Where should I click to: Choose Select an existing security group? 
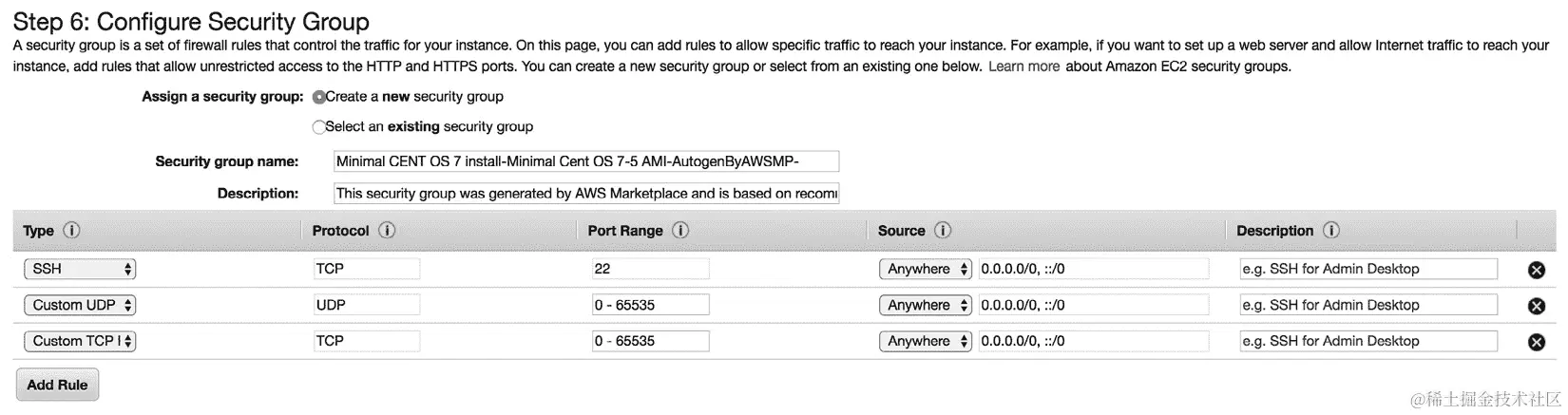pos(319,127)
